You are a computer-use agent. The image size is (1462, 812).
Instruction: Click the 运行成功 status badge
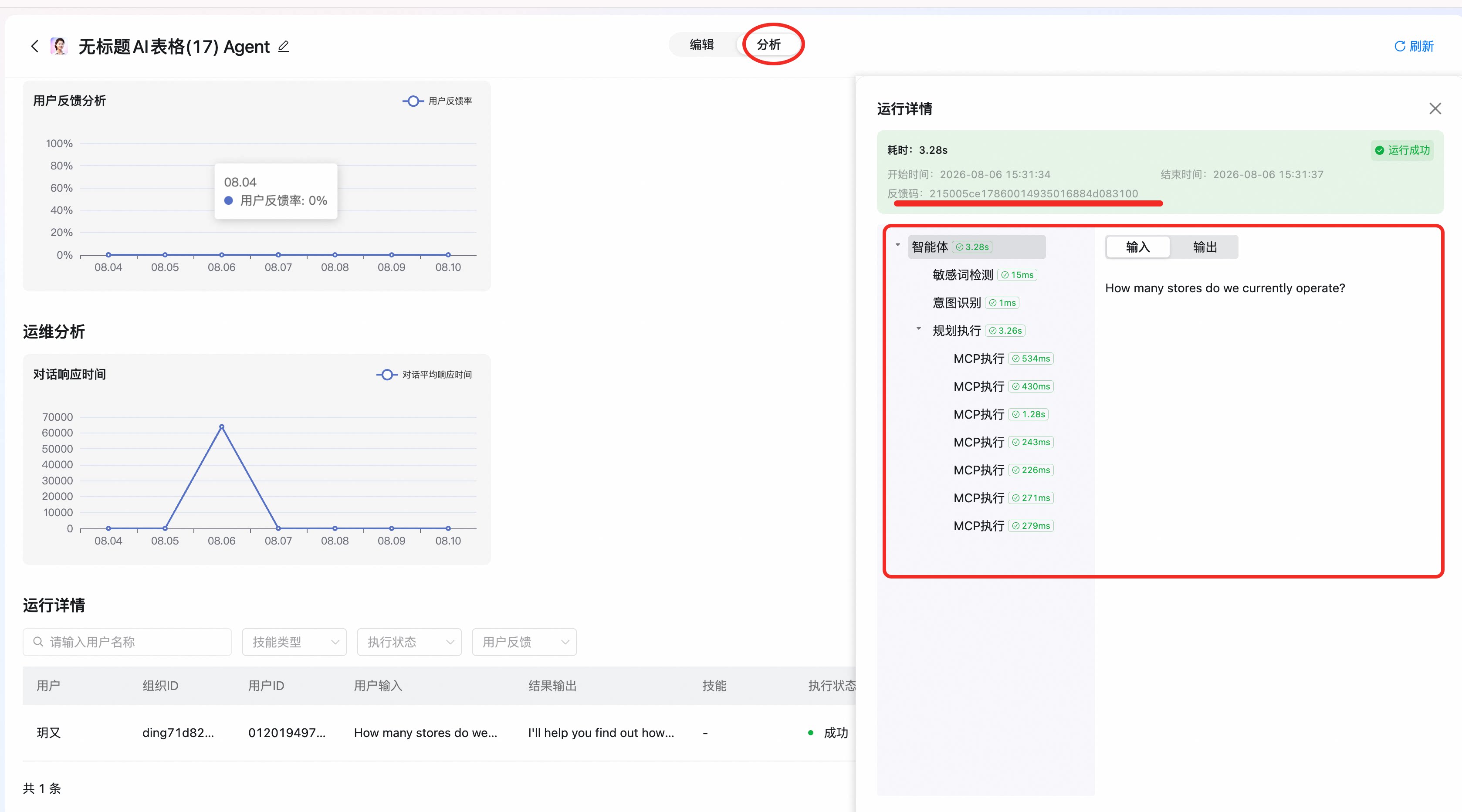(x=1401, y=150)
